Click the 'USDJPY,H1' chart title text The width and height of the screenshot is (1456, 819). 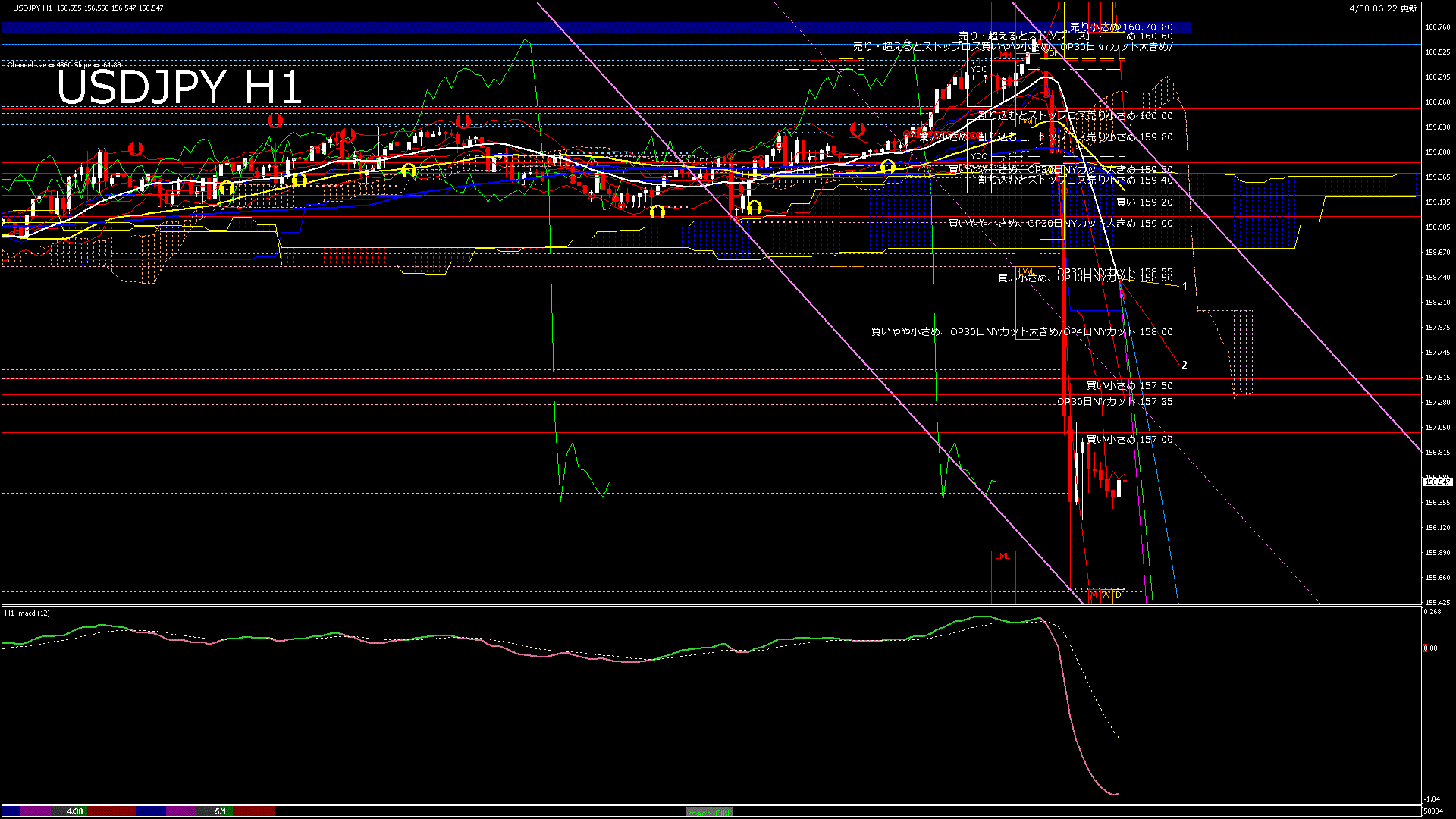(33, 8)
